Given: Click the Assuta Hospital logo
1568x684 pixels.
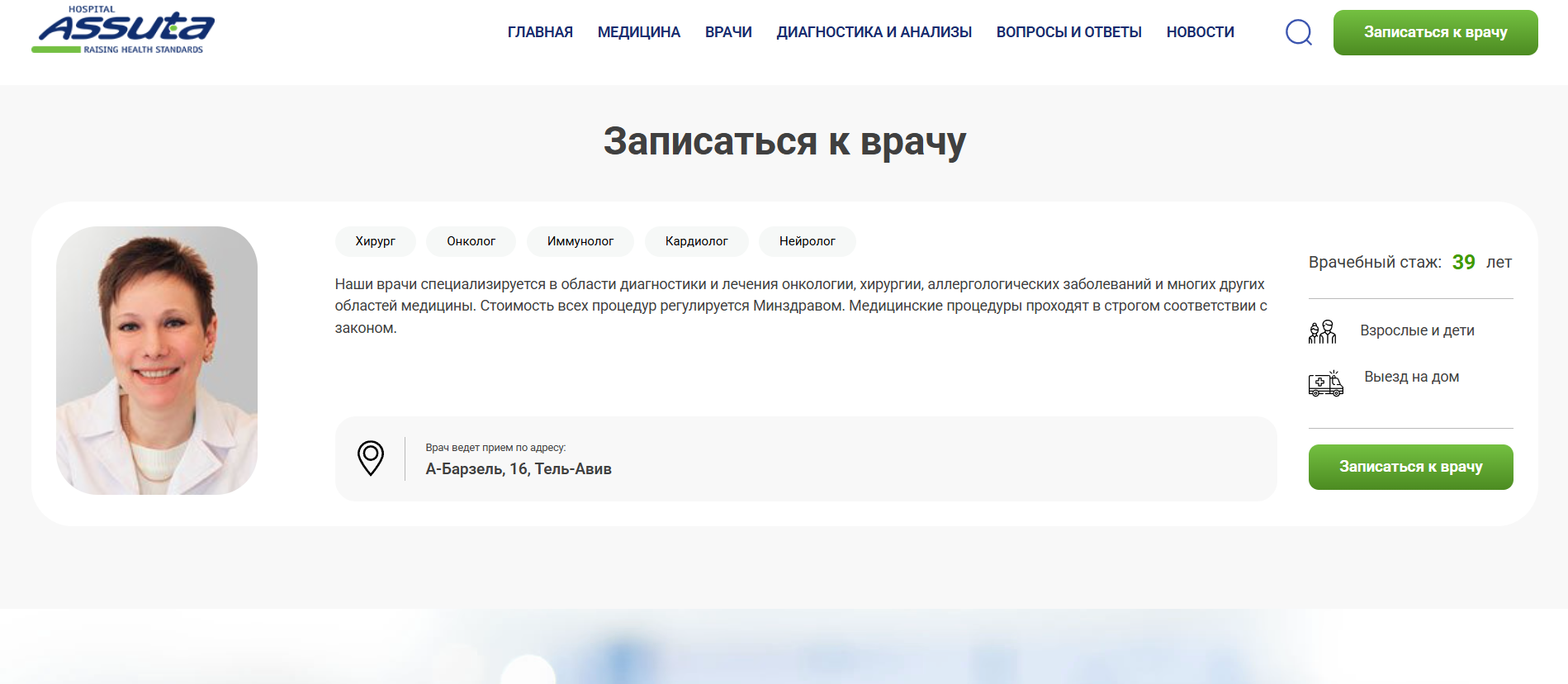Looking at the screenshot, I should pos(123,30).
